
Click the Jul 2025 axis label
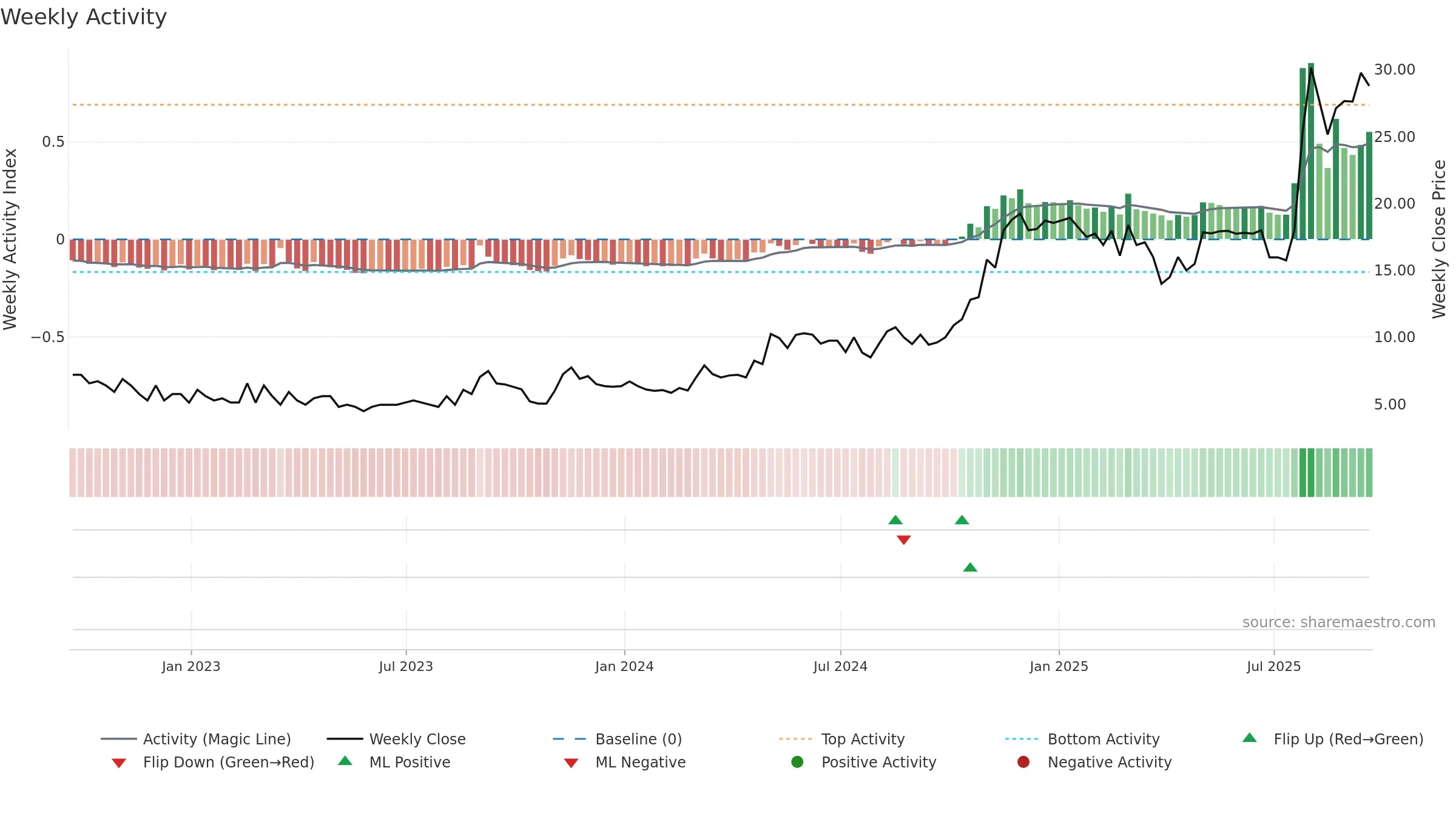point(1274,666)
